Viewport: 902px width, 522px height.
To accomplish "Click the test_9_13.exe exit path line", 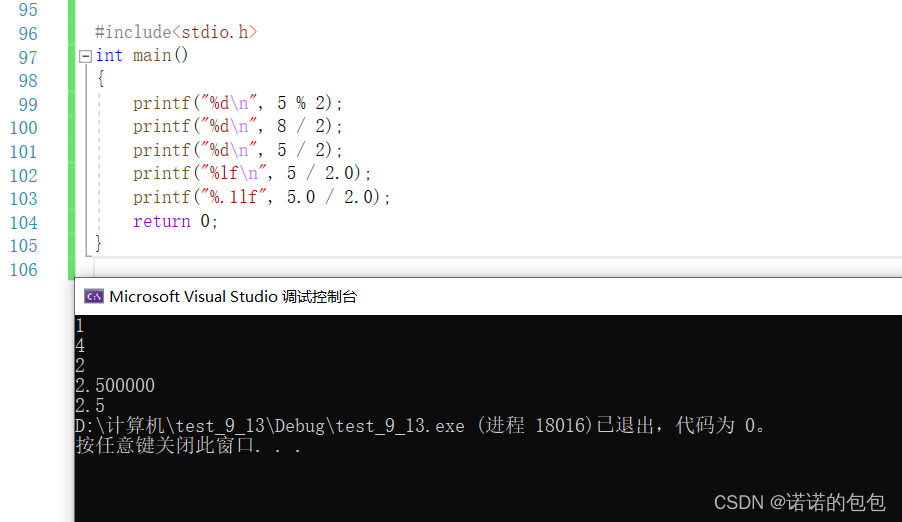I will click(421, 426).
